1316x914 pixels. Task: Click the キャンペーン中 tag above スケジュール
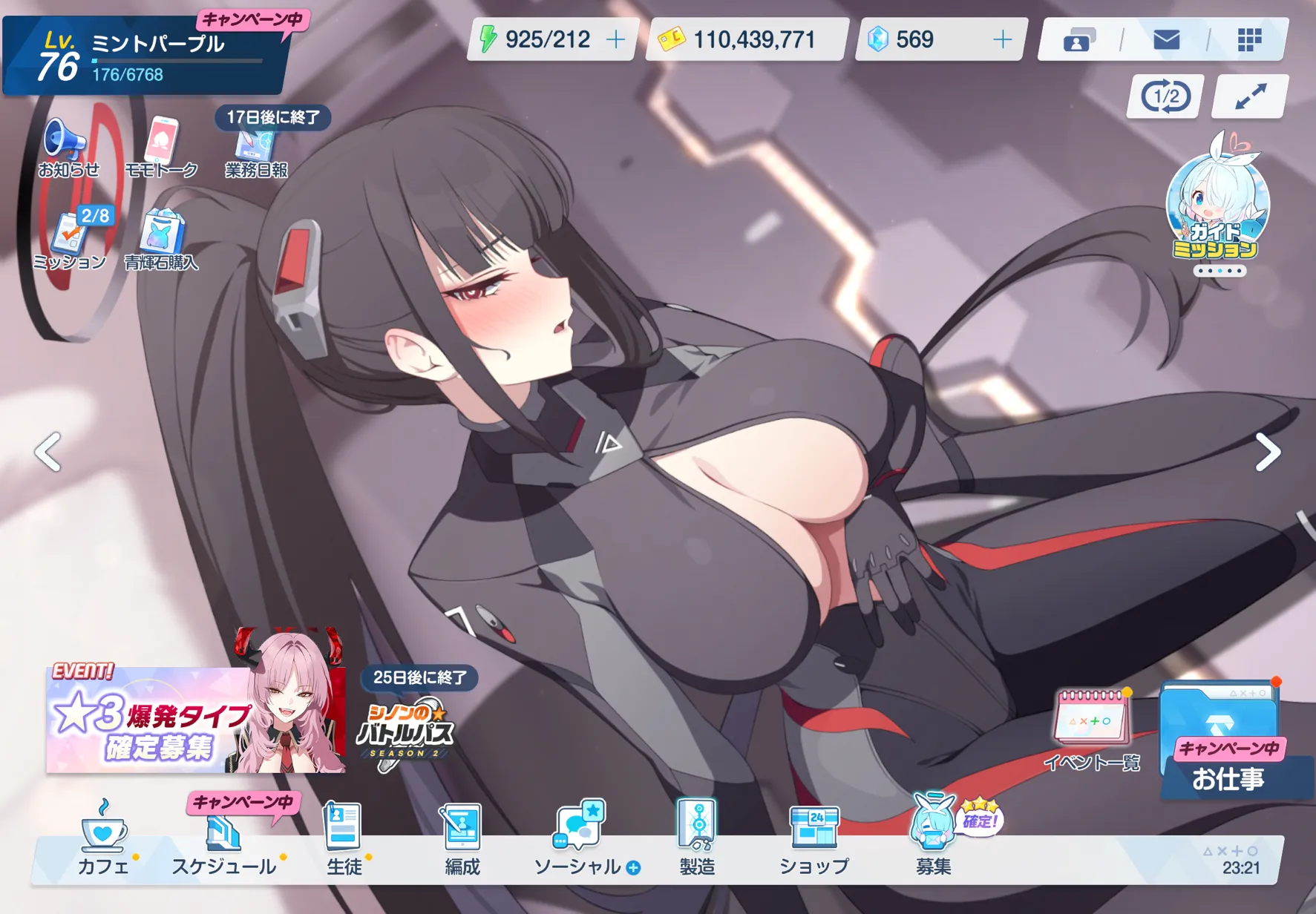click(x=243, y=803)
